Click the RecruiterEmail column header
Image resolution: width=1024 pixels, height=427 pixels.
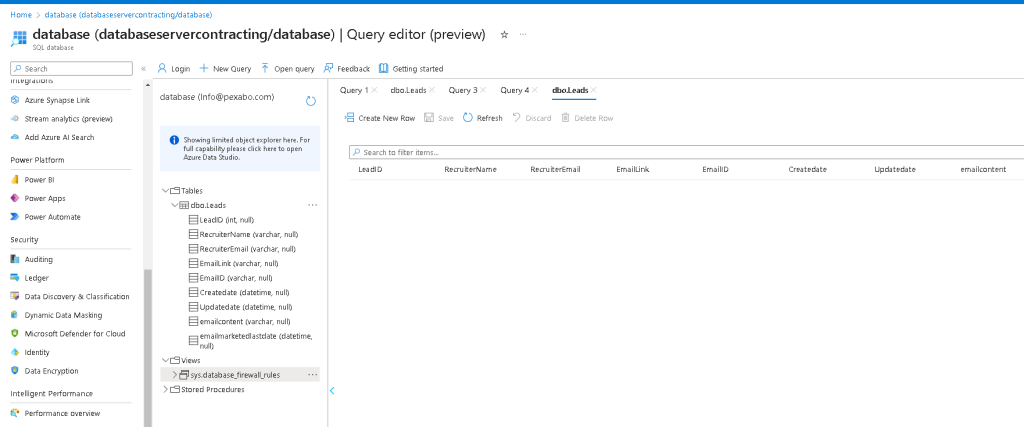(x=555, y=169)
